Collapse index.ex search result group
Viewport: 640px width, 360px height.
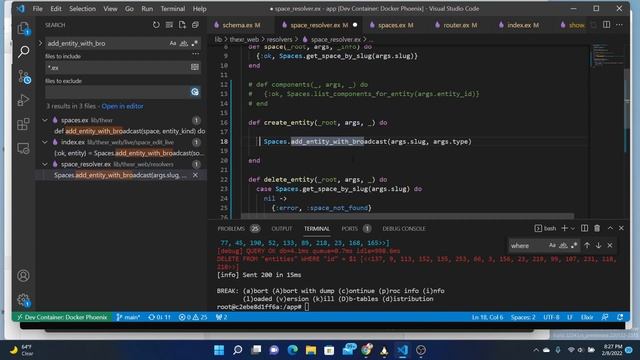click(x=45, y=142)
